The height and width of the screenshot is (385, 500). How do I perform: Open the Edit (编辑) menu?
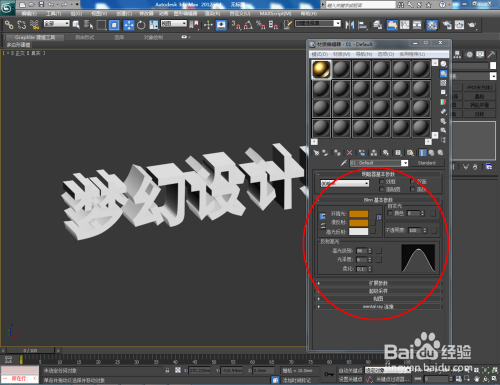[x=29, y=13]
